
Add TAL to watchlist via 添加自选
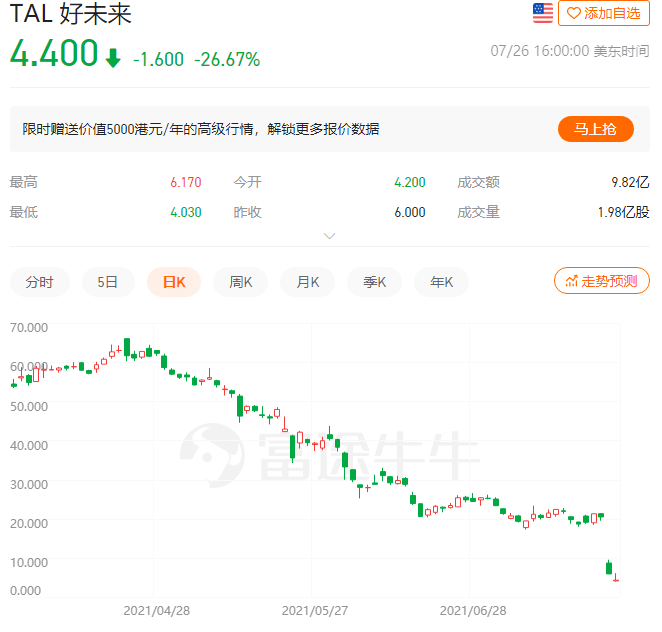click(x=604, y=14)
